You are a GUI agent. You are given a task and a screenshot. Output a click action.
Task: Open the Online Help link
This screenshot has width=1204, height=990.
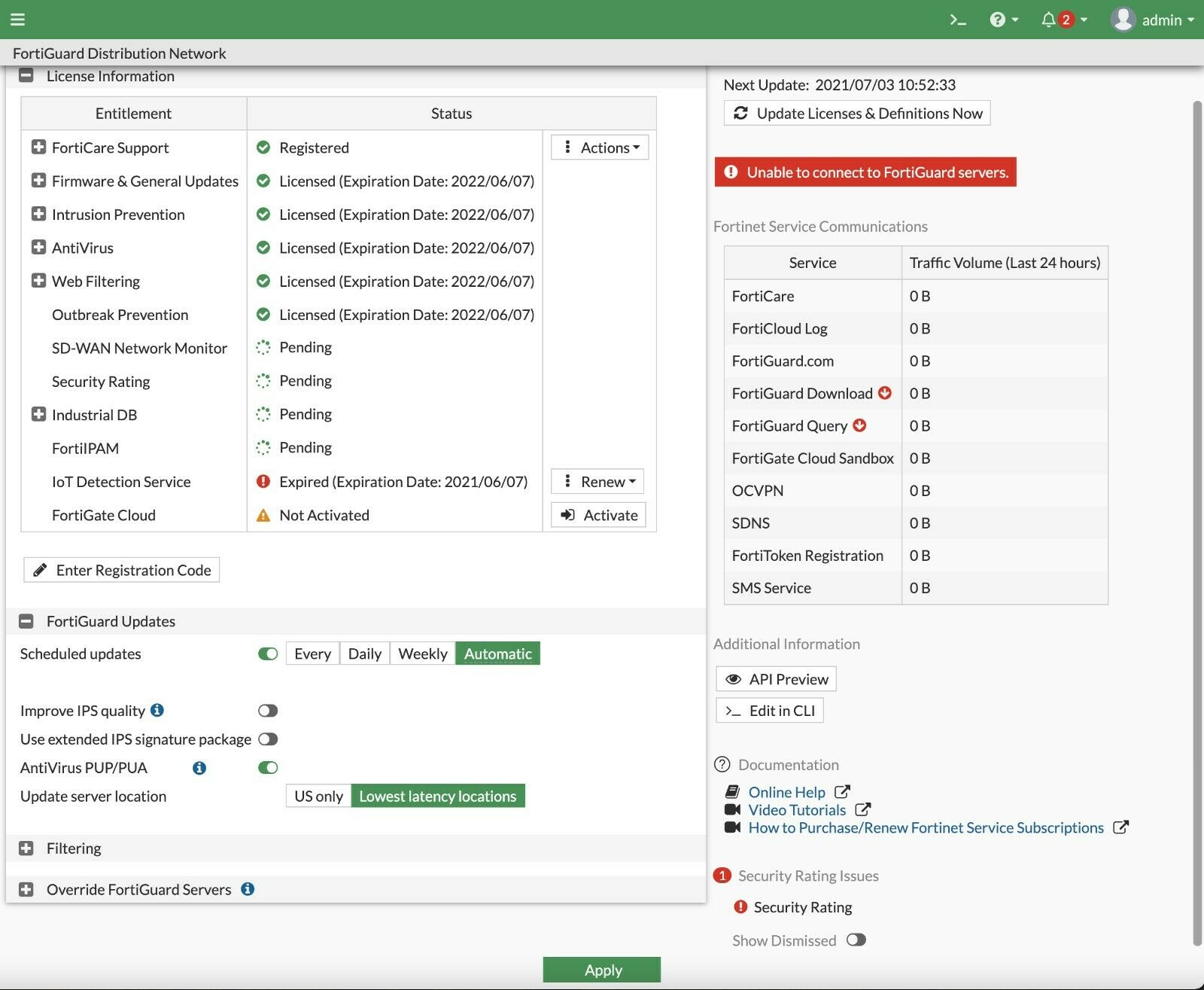[x=787, y=792]
